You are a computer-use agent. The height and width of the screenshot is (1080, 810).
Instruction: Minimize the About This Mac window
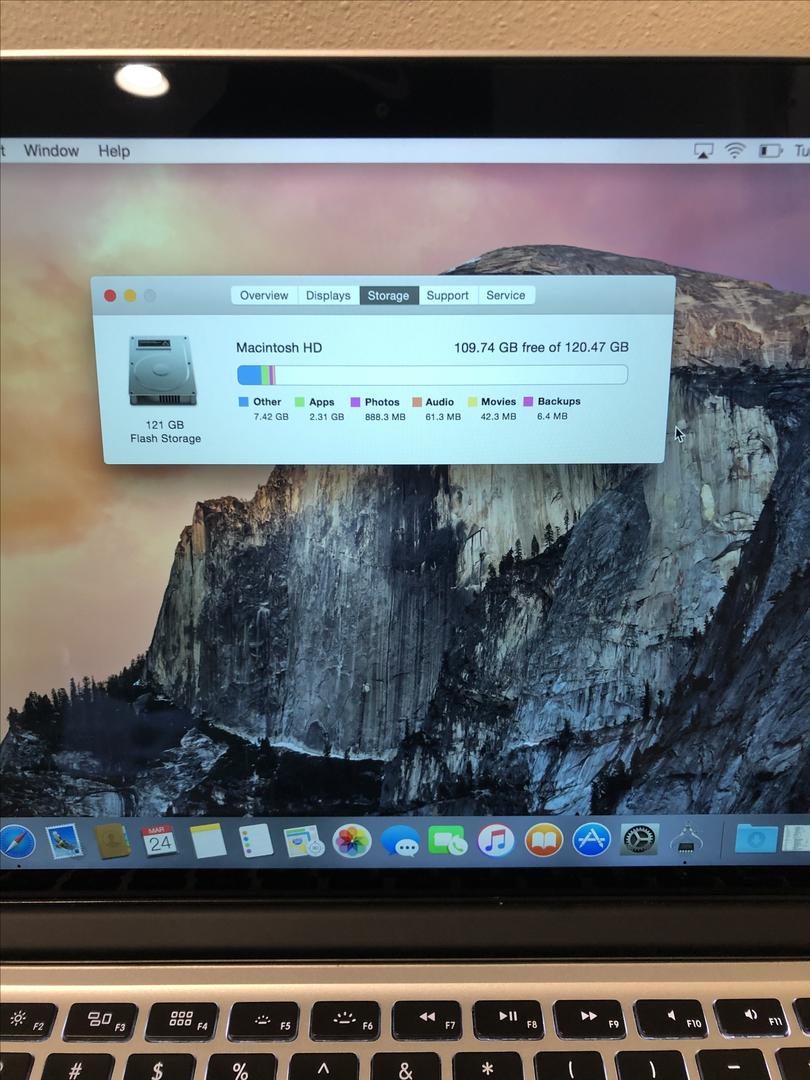[x=130, y=295]
